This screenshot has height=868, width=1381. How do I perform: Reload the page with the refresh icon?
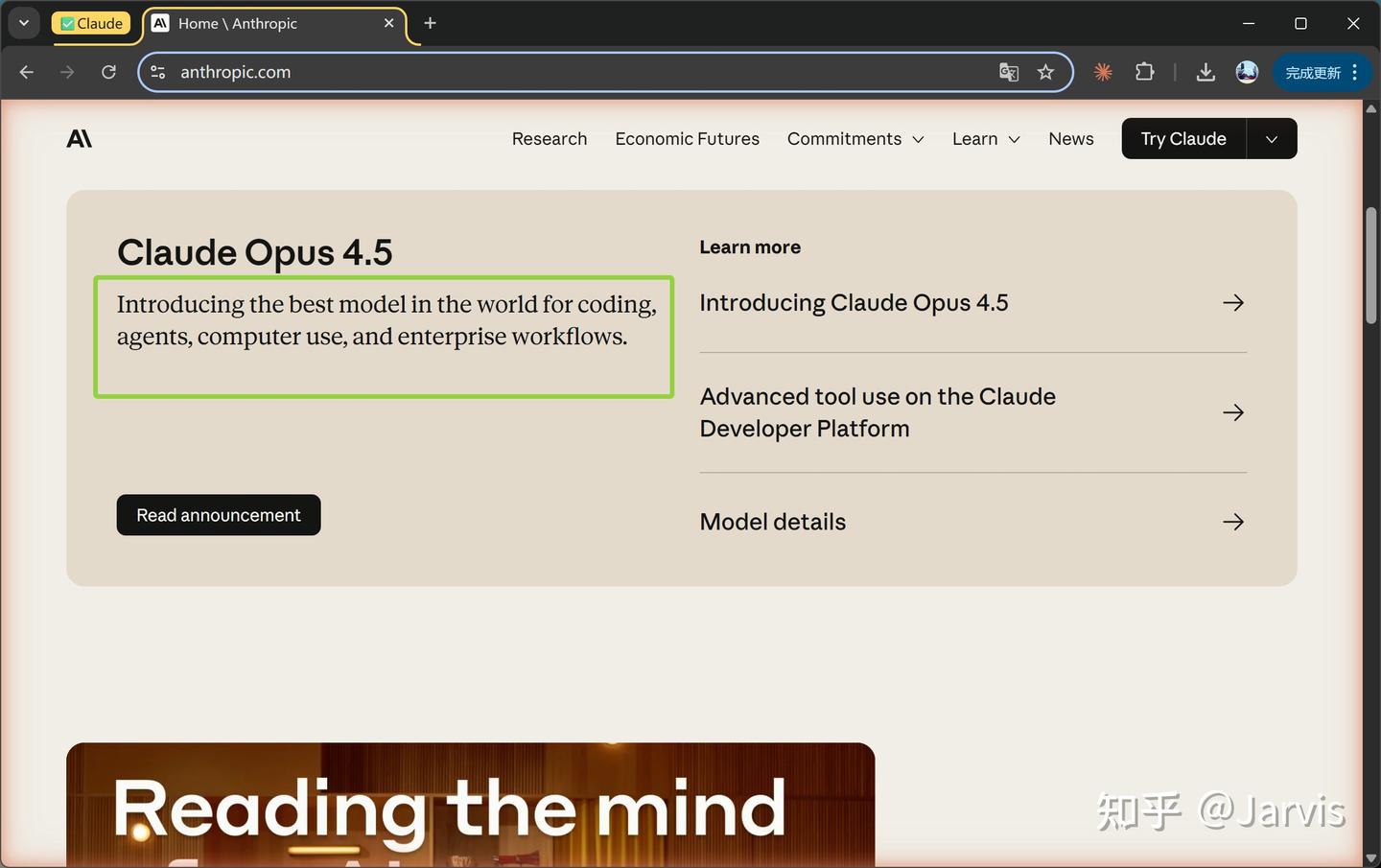click(108, 72)
